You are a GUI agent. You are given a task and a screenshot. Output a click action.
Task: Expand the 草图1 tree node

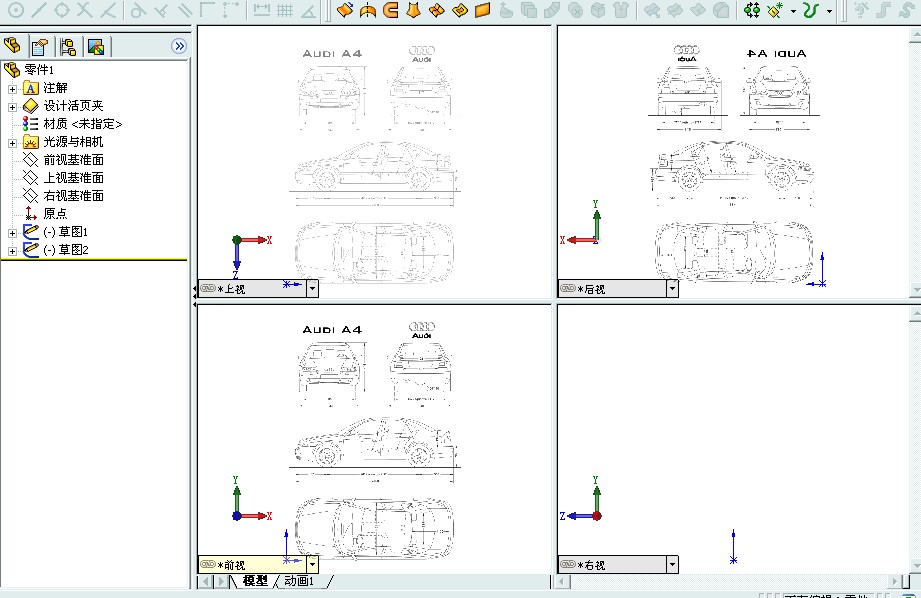point(12,233)
